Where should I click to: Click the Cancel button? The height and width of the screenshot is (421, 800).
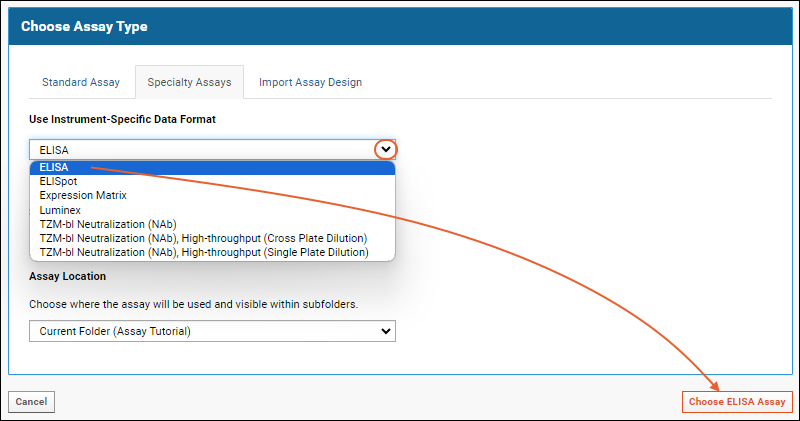point(31,402)
